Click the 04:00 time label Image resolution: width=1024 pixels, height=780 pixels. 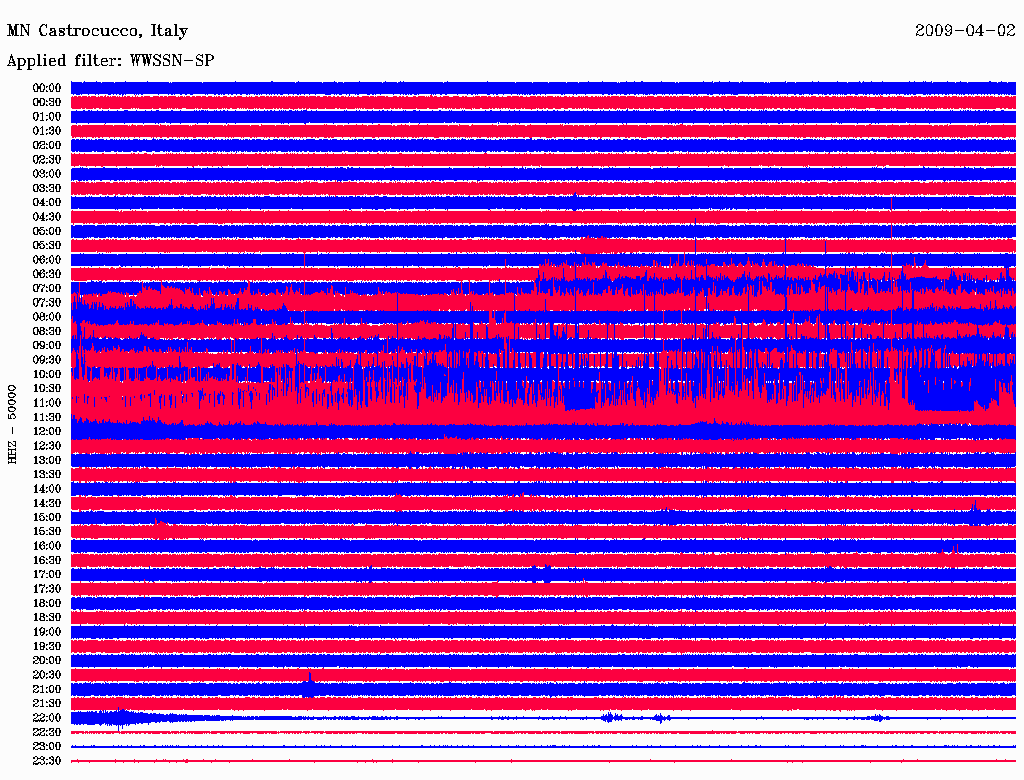47,203
